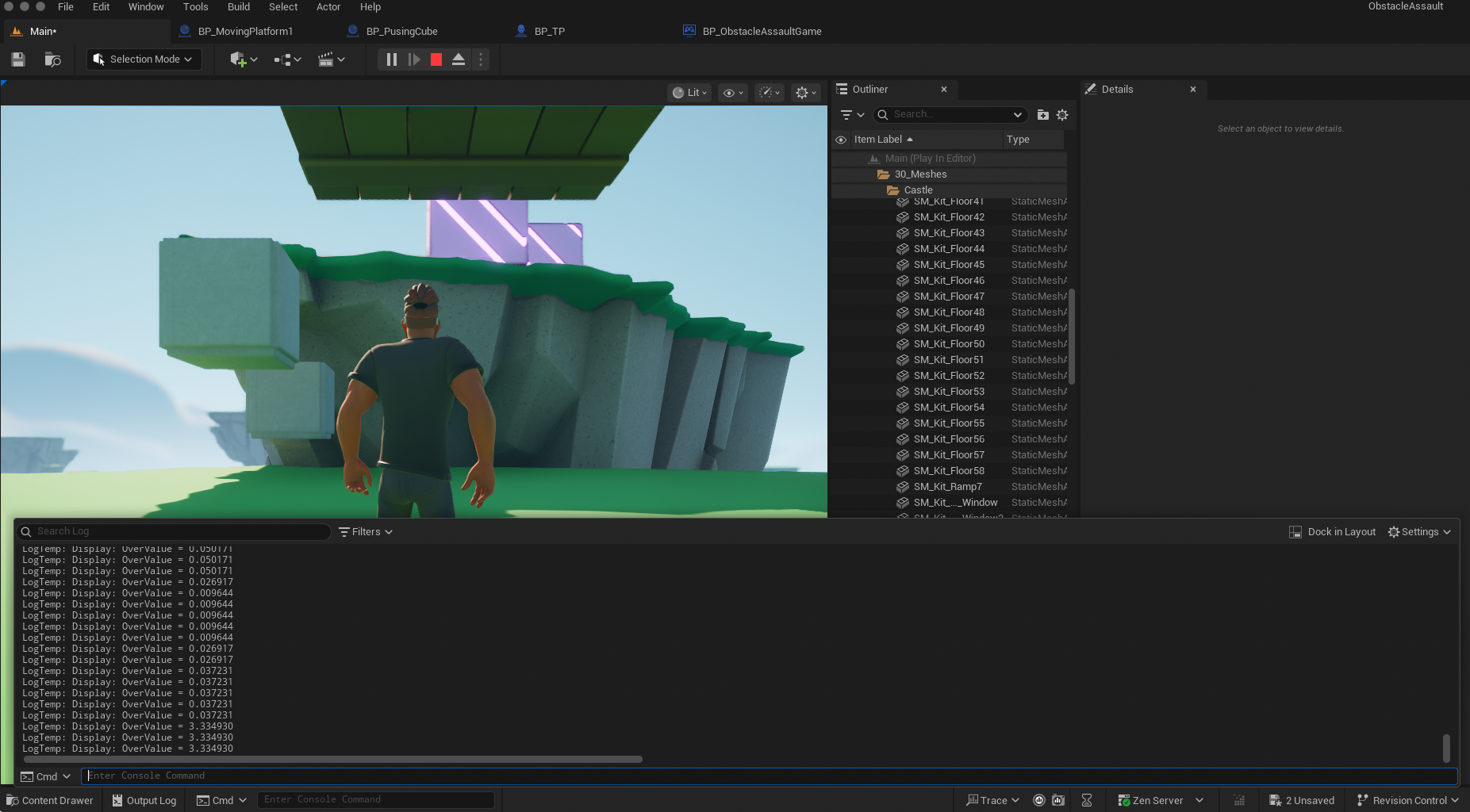Expand the Selection Mode dropdown
The height and width of the screenshot is (812, 1470).
[144, 59]
